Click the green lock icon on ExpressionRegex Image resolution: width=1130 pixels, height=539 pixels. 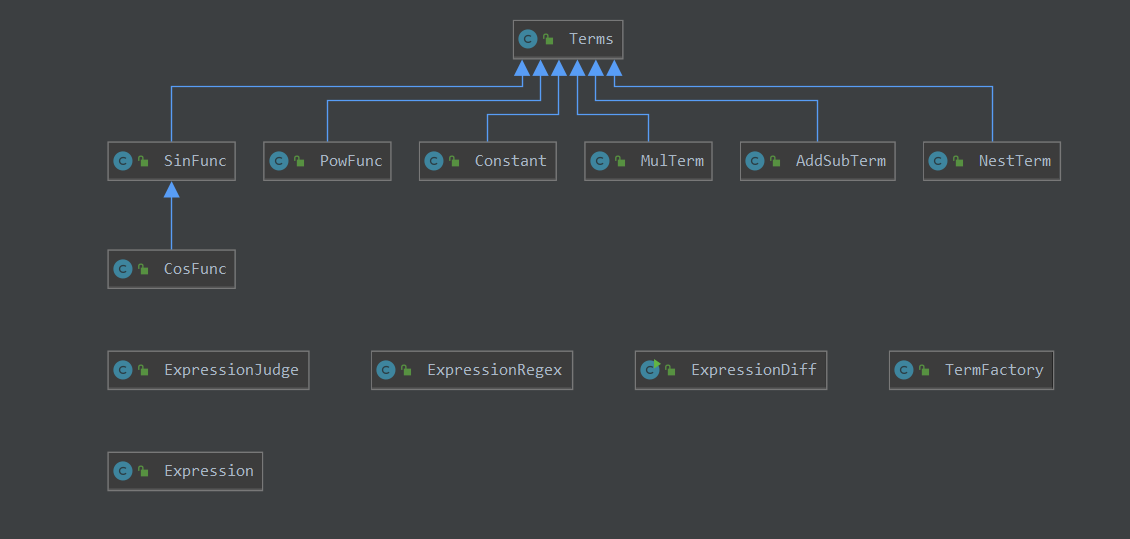[407, 370]
